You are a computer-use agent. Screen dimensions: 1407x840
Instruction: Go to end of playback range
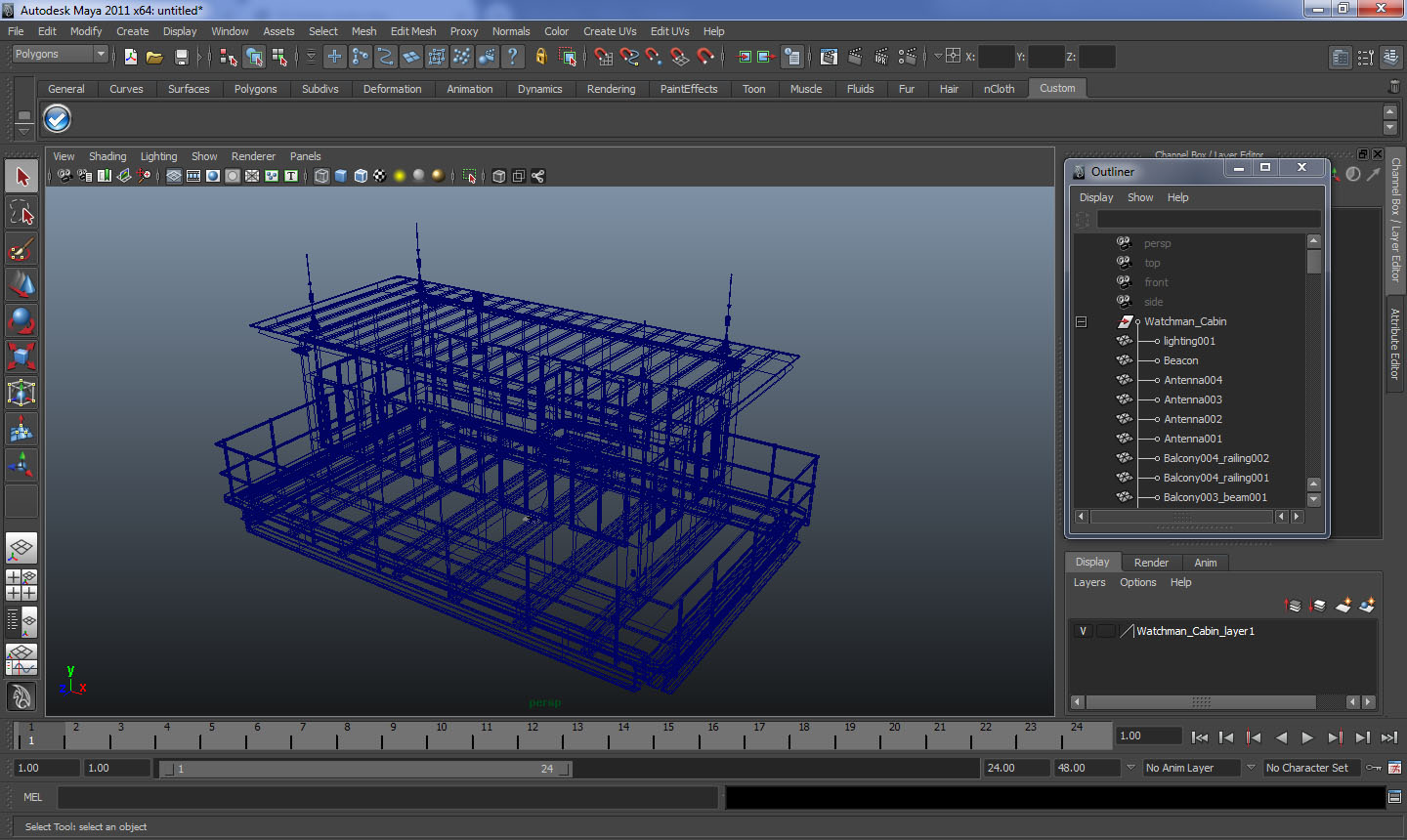tap(1389, 737)
